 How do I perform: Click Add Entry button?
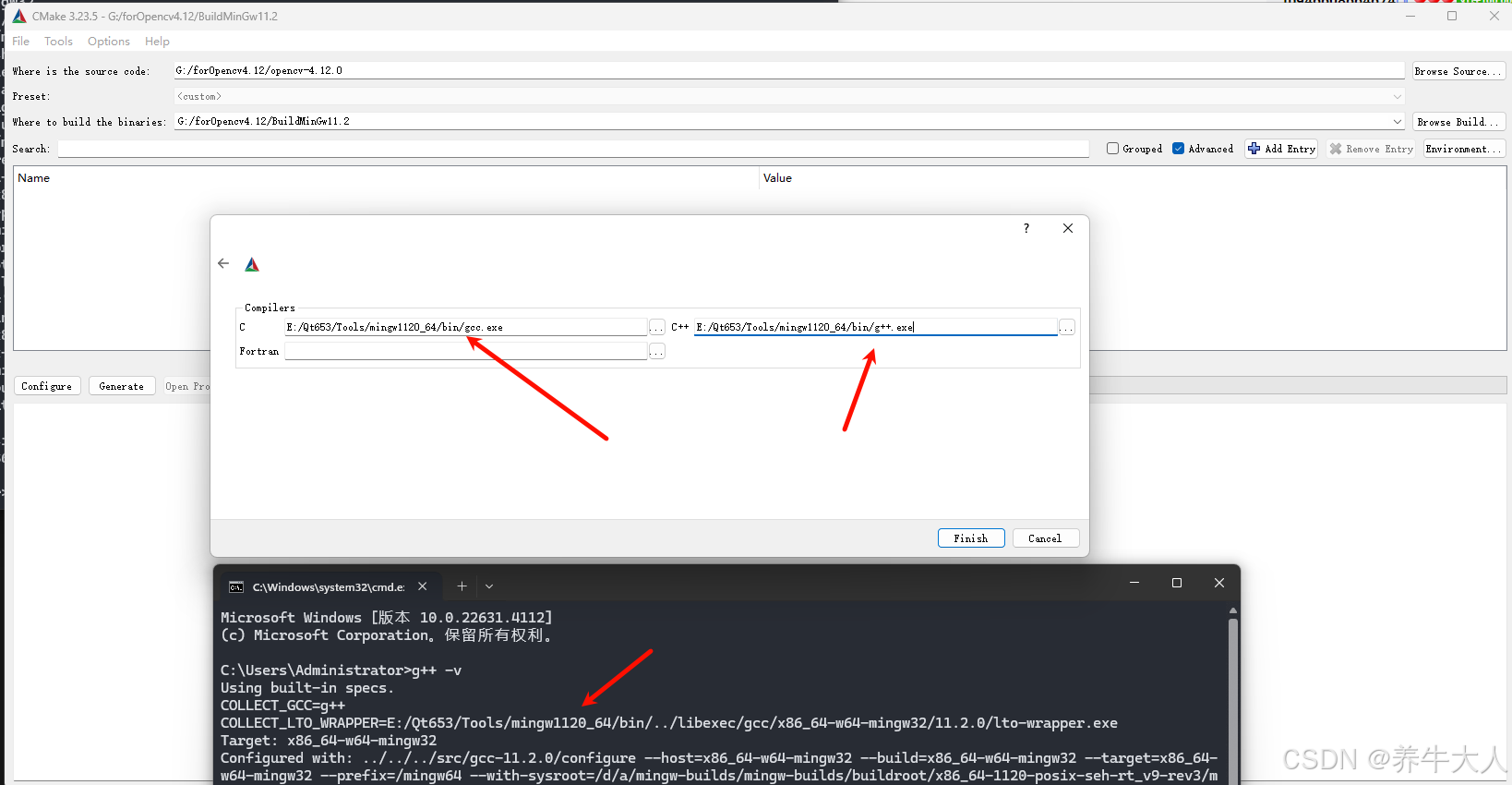click(x=1282, y=149)
